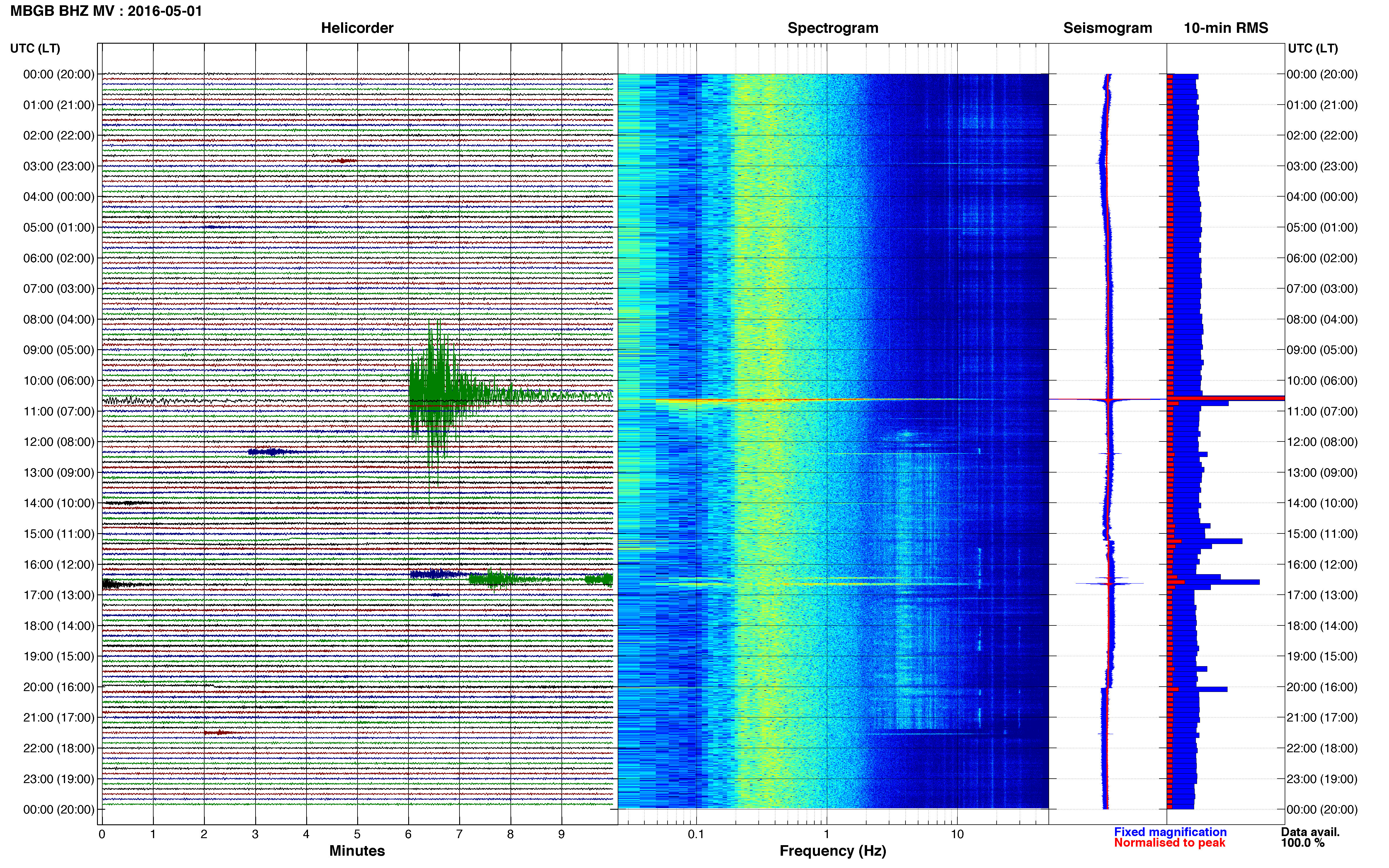Click the '100.0 %' data availability value
Viewport: 1389px width, 868px height.
1302,843
